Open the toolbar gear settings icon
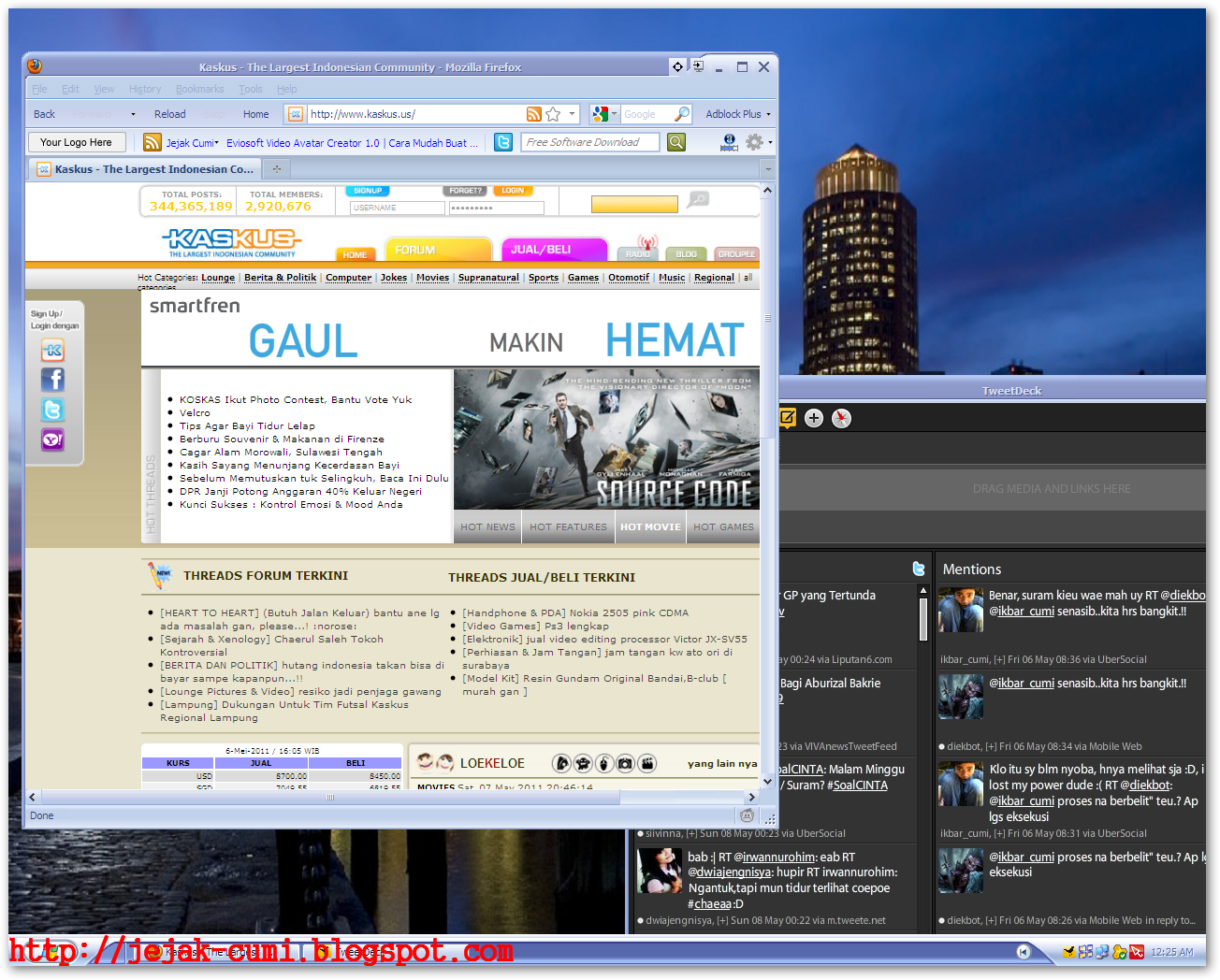Image resolution: width=1220 pixels, height=980 pixels. point(754,142)
